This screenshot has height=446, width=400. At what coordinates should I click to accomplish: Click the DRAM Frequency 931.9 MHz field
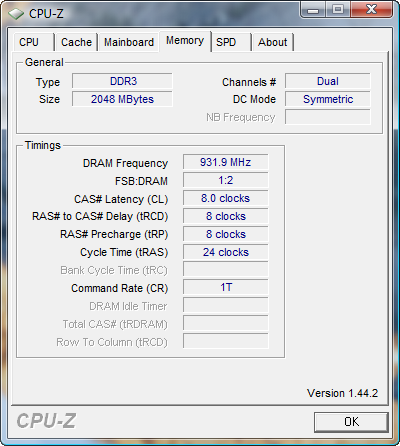[226, 162]
